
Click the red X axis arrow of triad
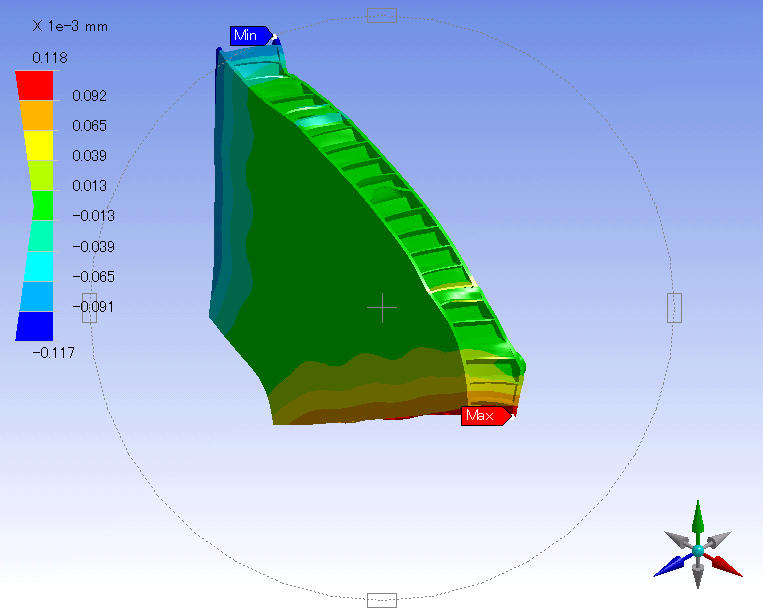(x=725, y=565)
